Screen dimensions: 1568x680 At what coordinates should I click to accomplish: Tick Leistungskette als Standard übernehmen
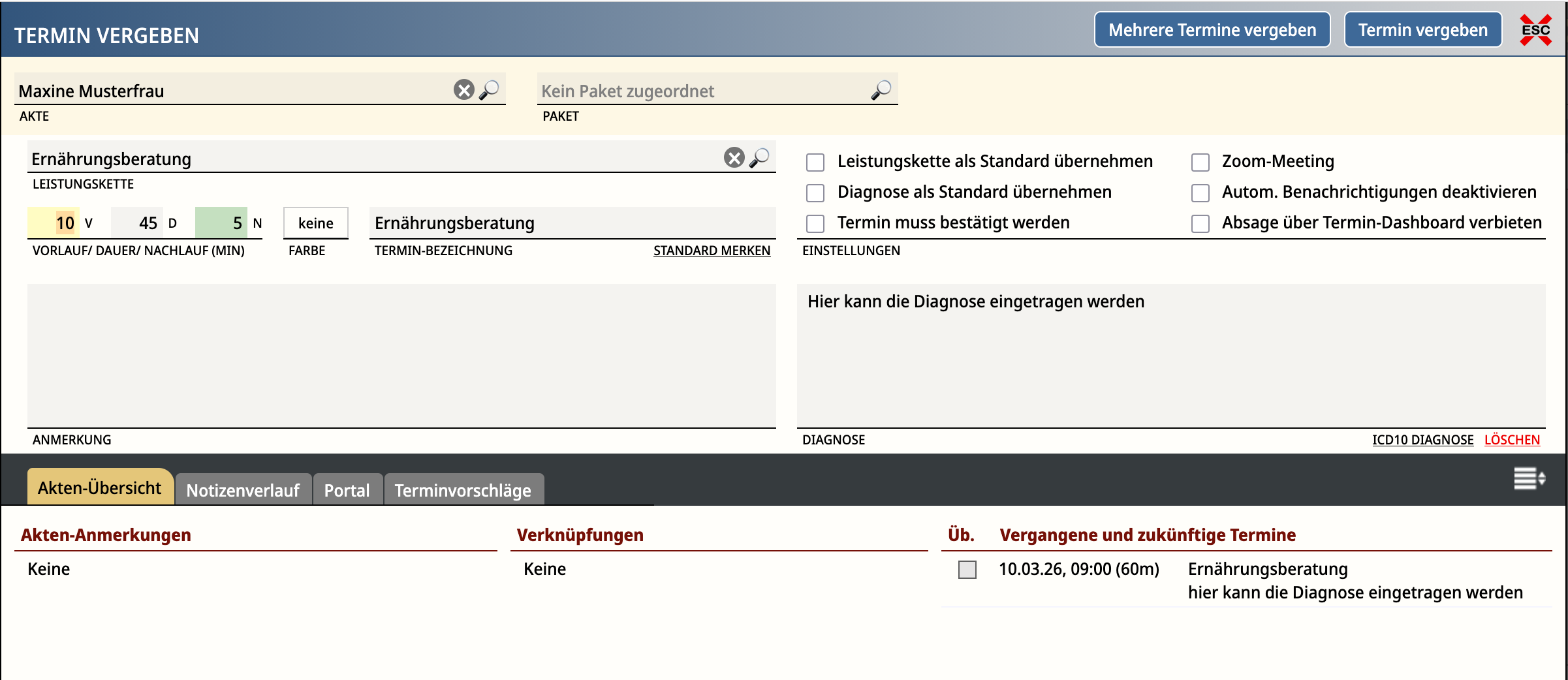click(815, 162)
